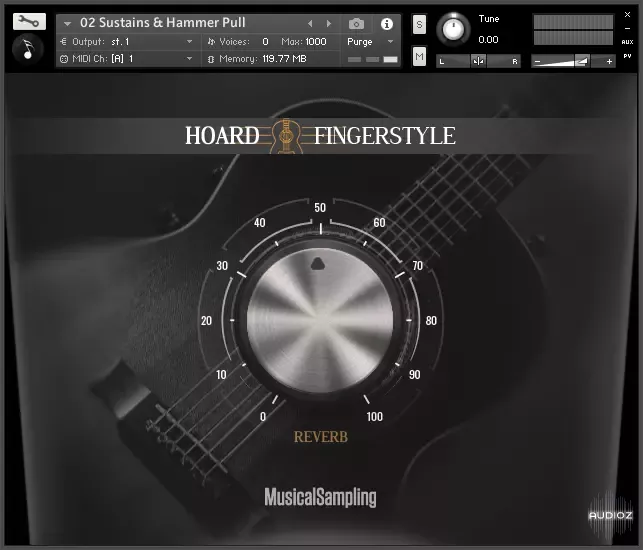Image resolution: width=643 pixels, height=550 pixels.
Task: Open the Purge menu
Action: point(370,42)
